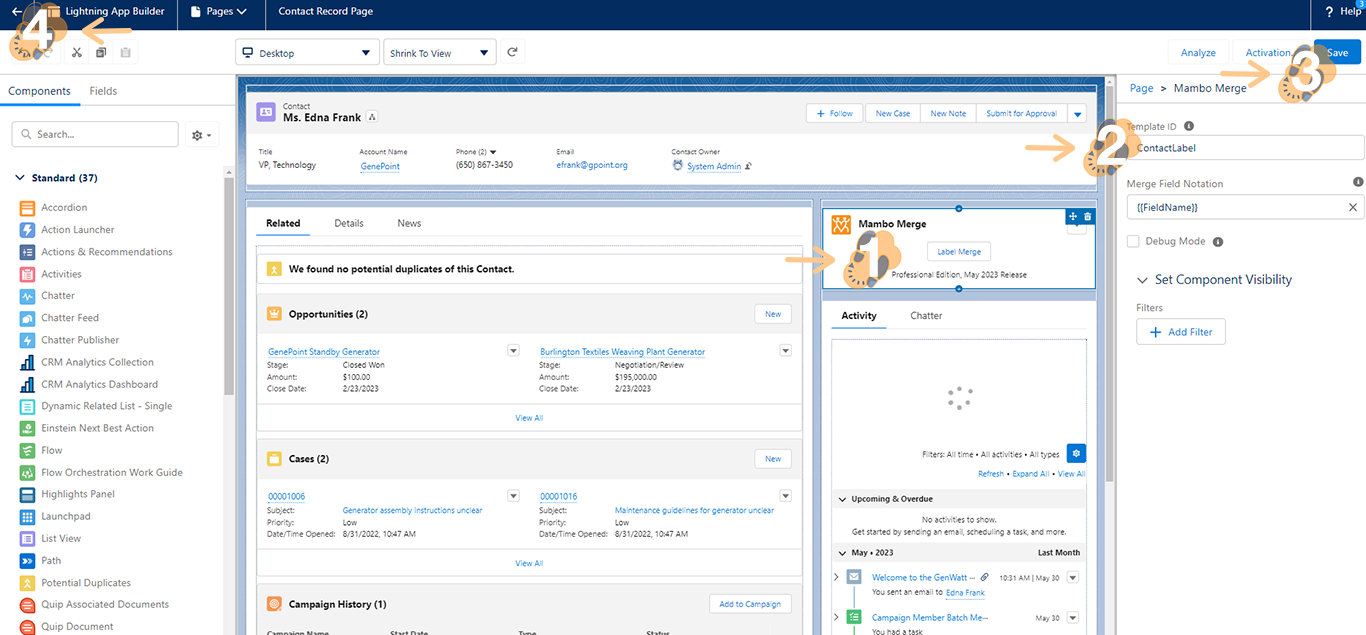Click the Chatter Feed component icon
The height and width of the screenshot is (635, 1366).
click(27, 318)
